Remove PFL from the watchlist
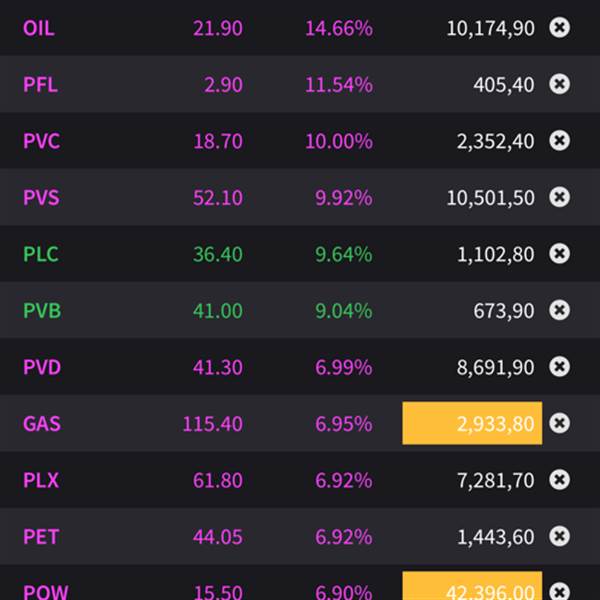Image resolution: width=600 pixels, height=600 pixels. 560,85
